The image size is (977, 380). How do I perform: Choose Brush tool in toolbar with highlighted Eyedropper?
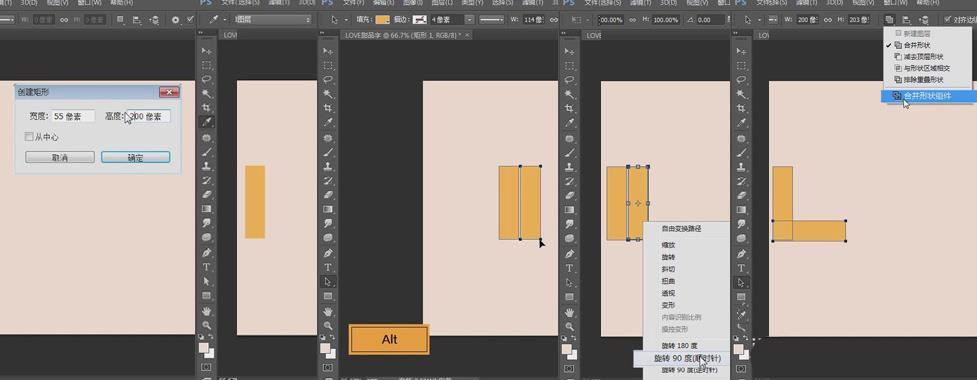tap(207, 152)
